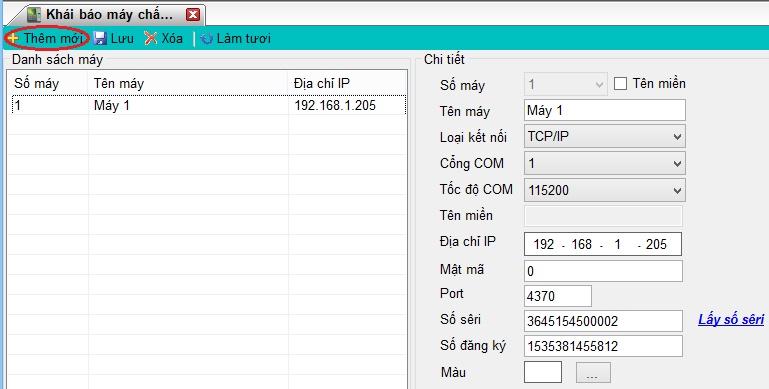
Task: Click the Port field showing 4370
Action: [x=558, y=296]
